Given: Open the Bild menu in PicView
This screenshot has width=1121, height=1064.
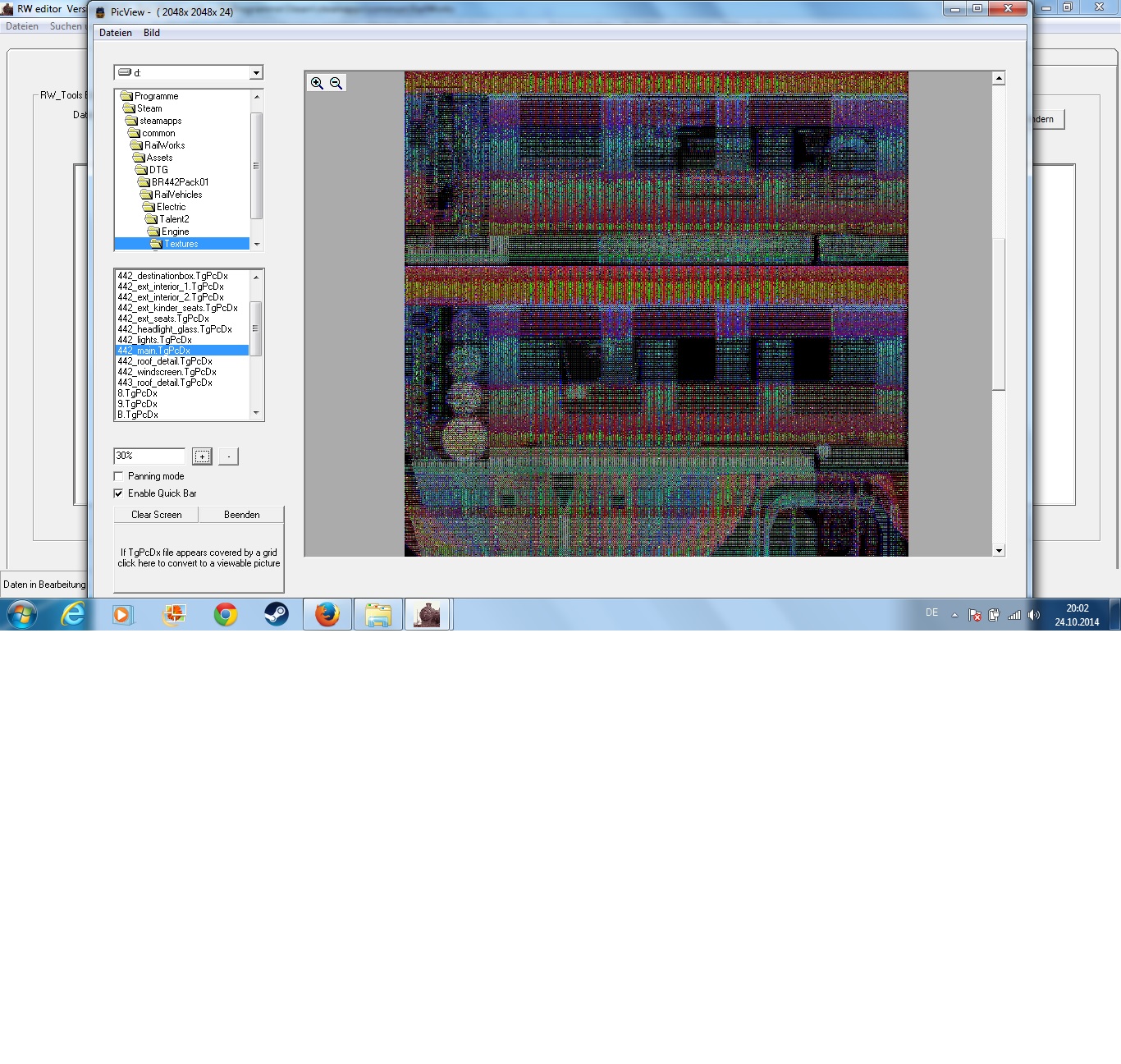Looking at the screenshot, I should (152, 33).
